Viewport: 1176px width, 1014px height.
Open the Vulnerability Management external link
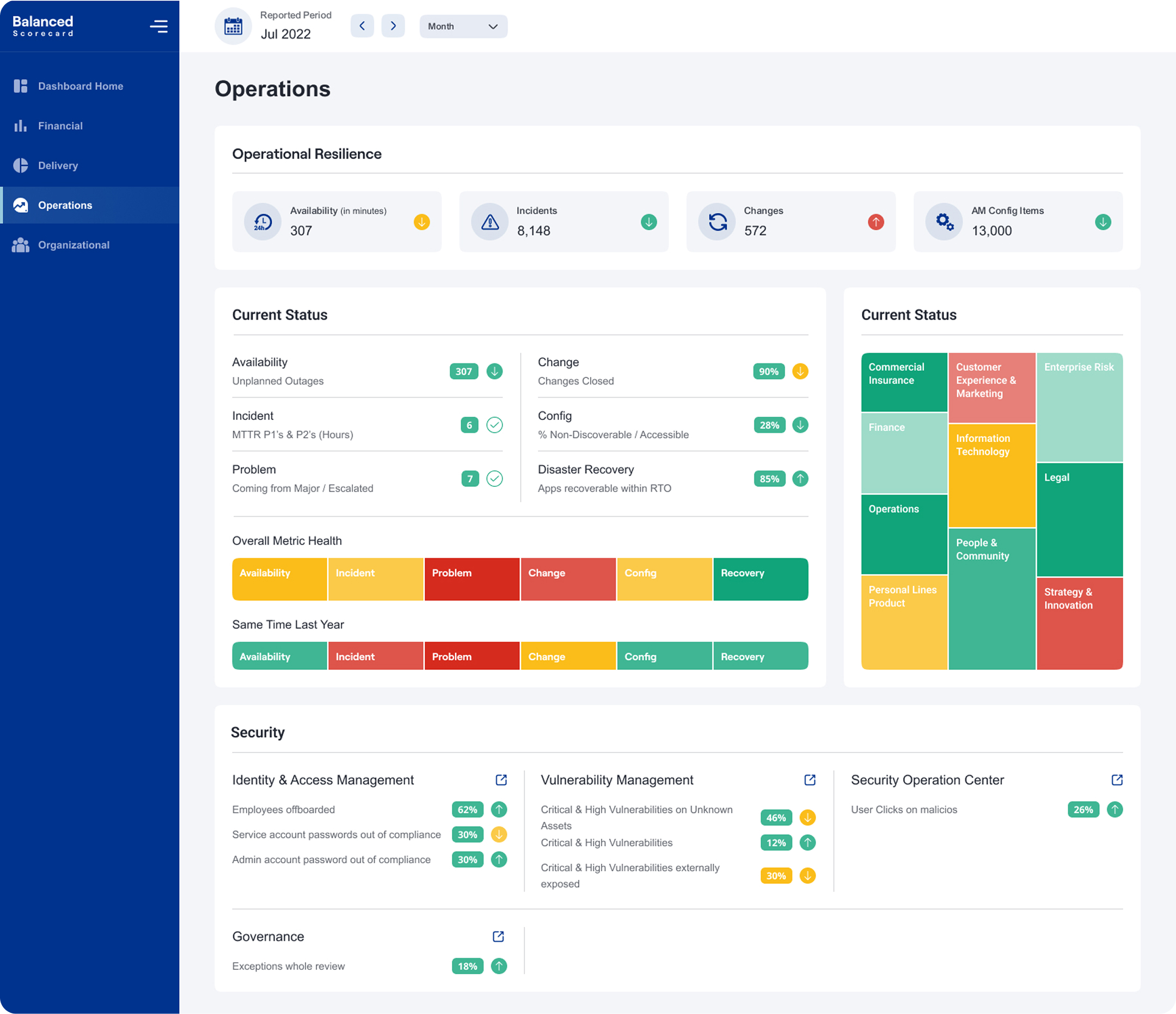pyautogui.click(x=810, y=779)
